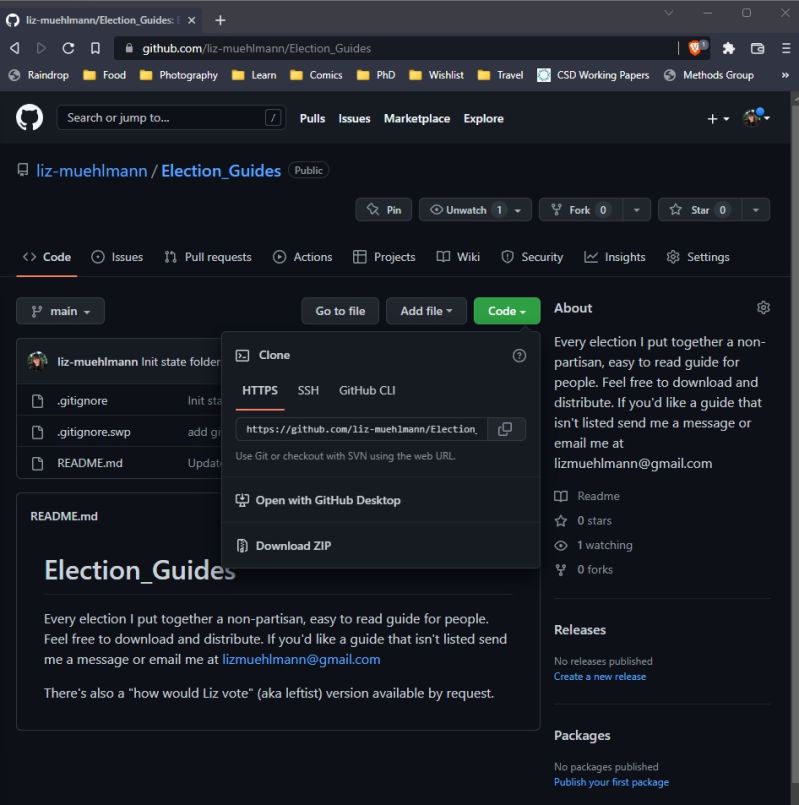Click the GitHub Octocat logo

[29, 118]
